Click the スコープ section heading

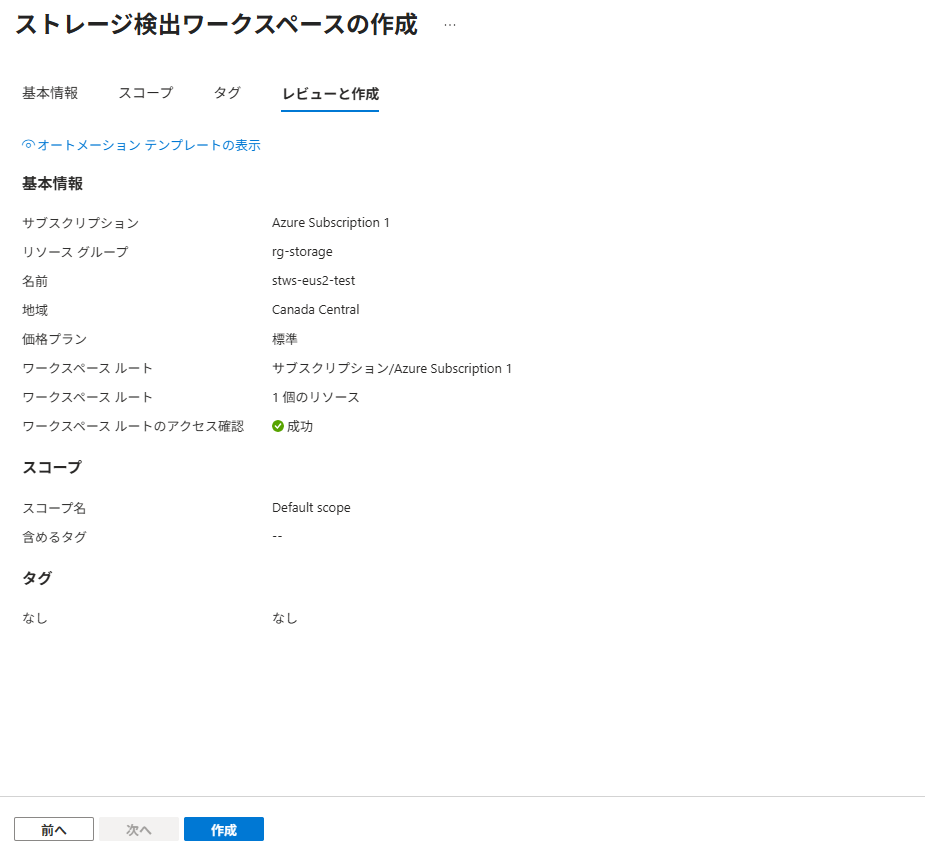coord(52,467)
